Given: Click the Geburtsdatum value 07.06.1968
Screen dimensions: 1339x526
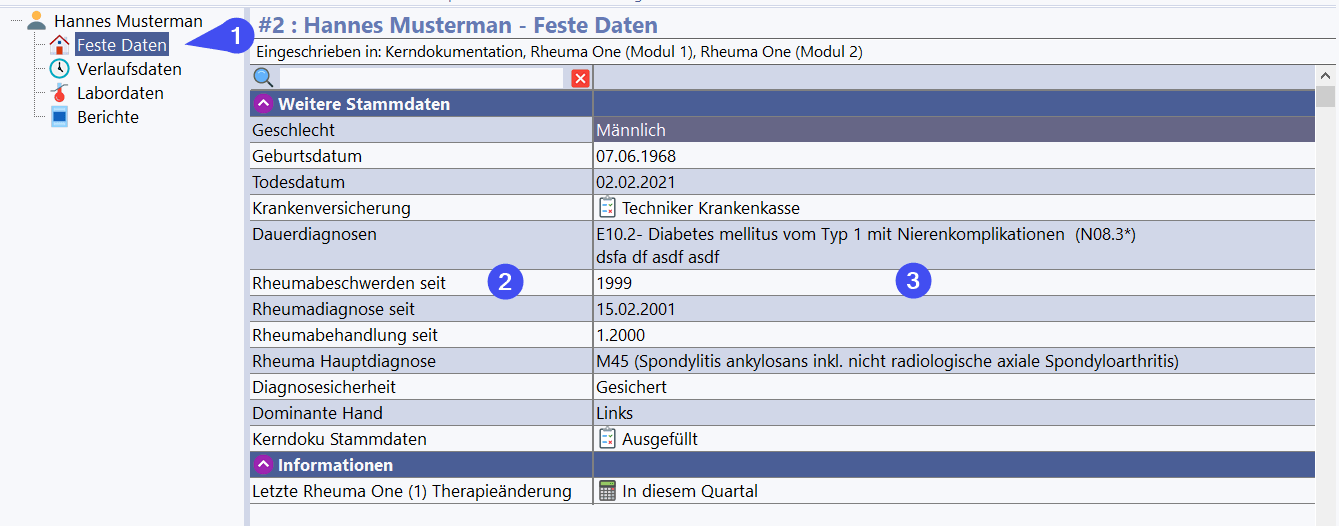Looking at the screenshot, I should tap(636, 156).
